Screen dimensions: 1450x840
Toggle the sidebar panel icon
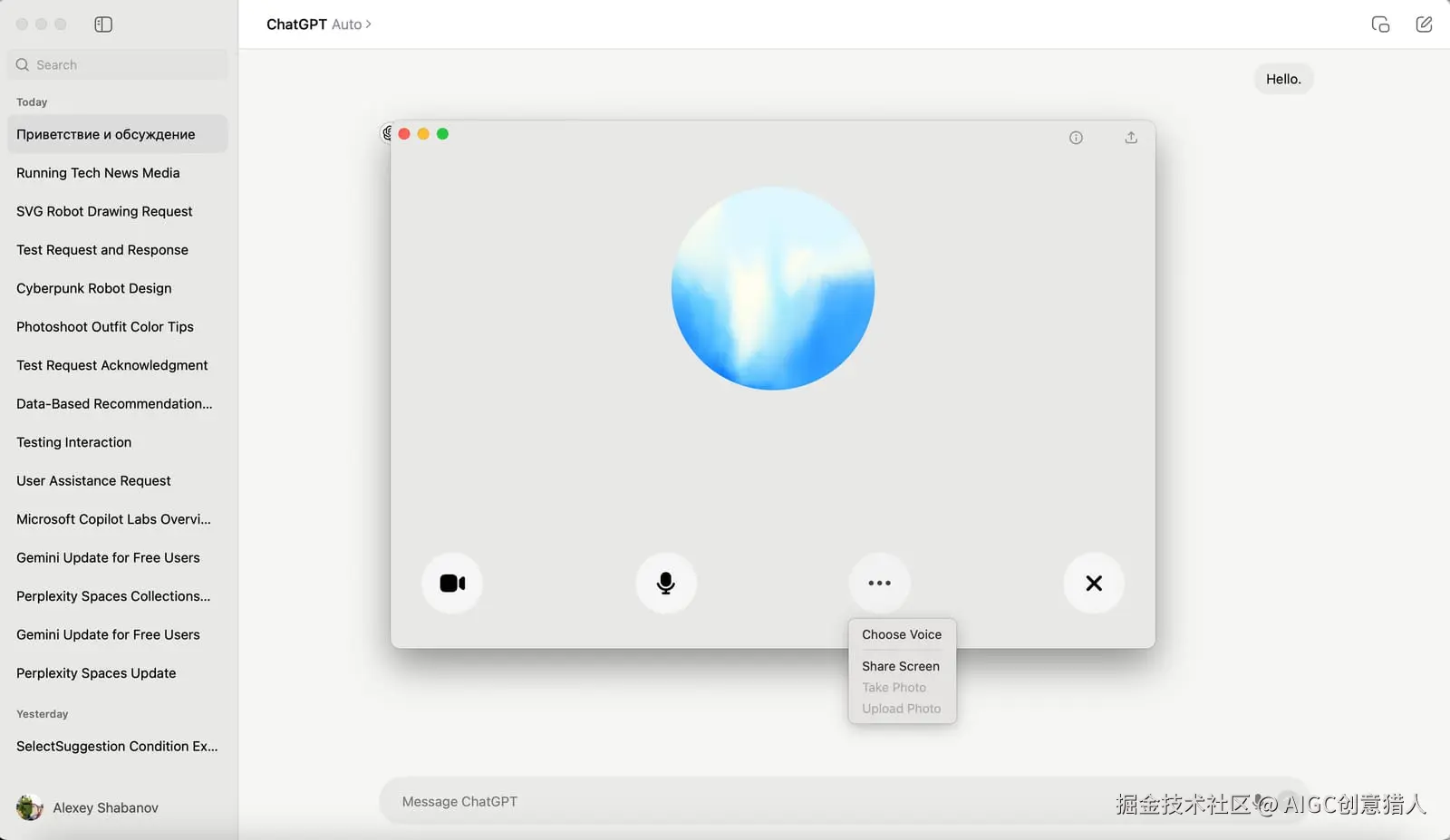tap(103, 24)
